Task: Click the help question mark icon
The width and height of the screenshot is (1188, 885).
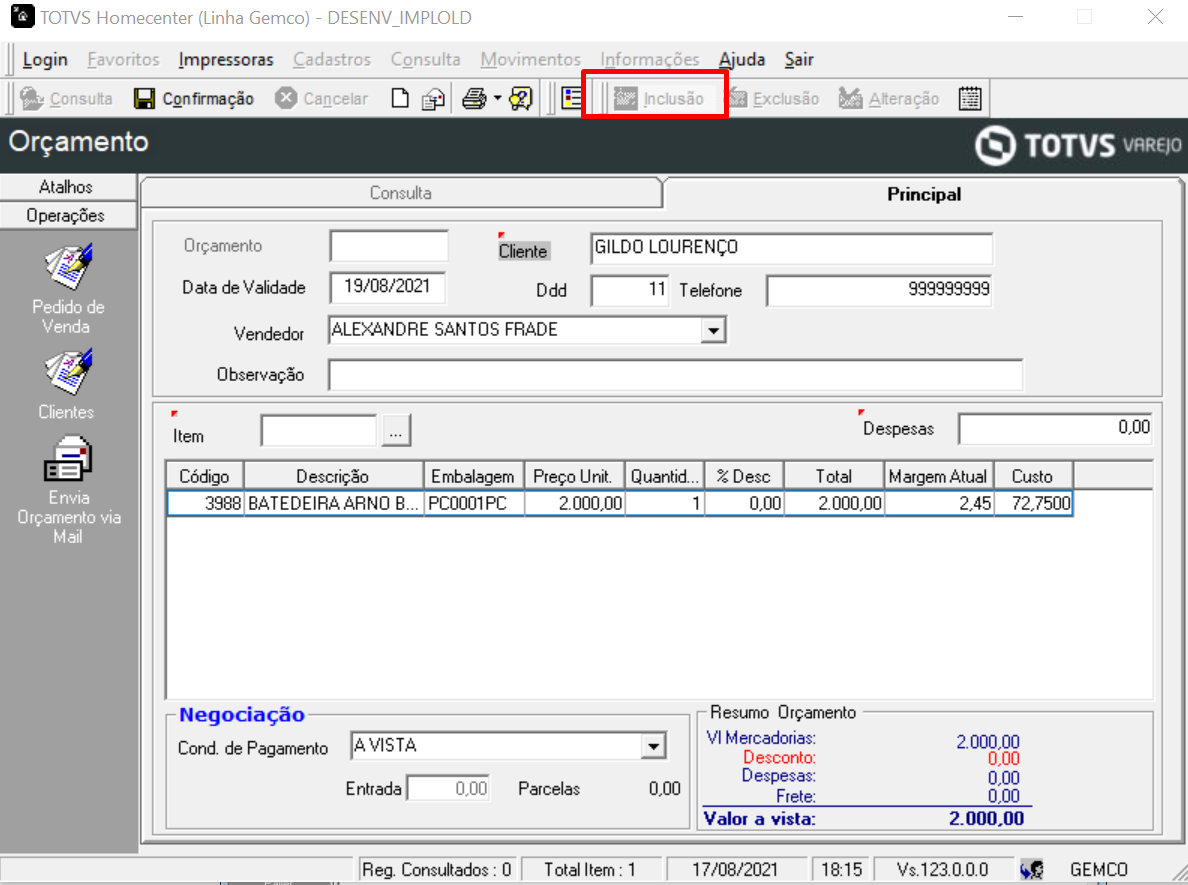Action: pos(521,99)
